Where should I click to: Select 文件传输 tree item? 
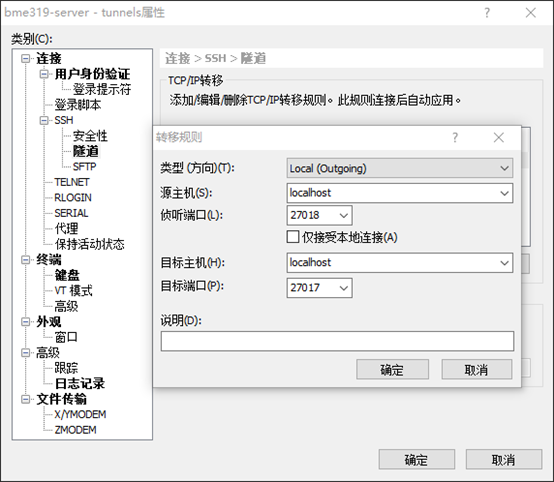click(x=61, y=399)
